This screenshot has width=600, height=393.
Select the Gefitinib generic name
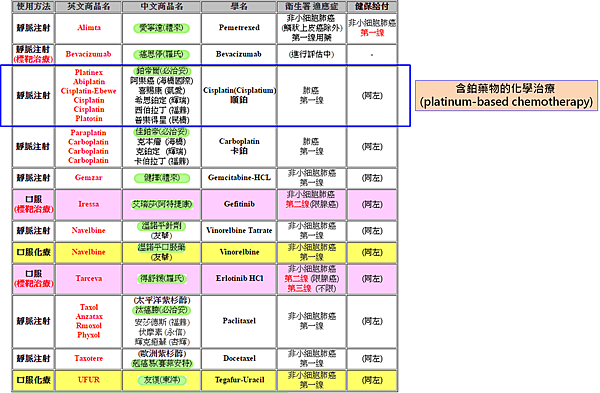coord(239,204)
